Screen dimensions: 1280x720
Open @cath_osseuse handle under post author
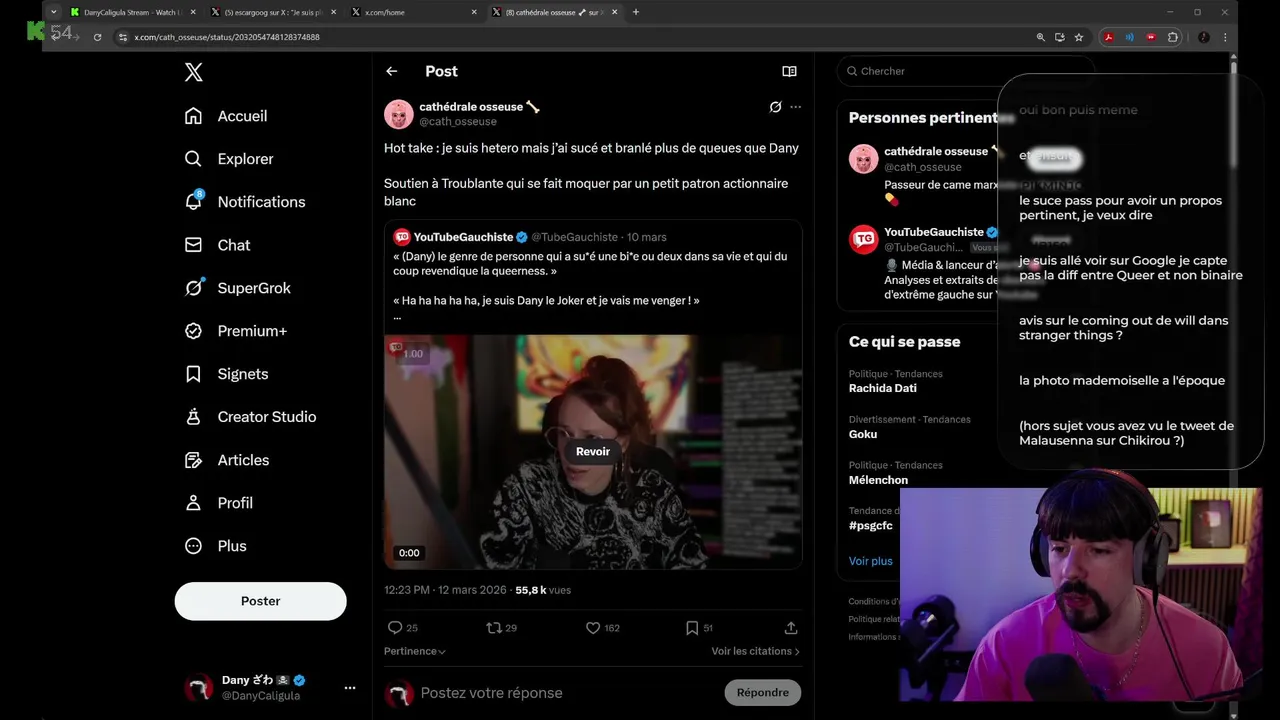(x=458, y=122)
